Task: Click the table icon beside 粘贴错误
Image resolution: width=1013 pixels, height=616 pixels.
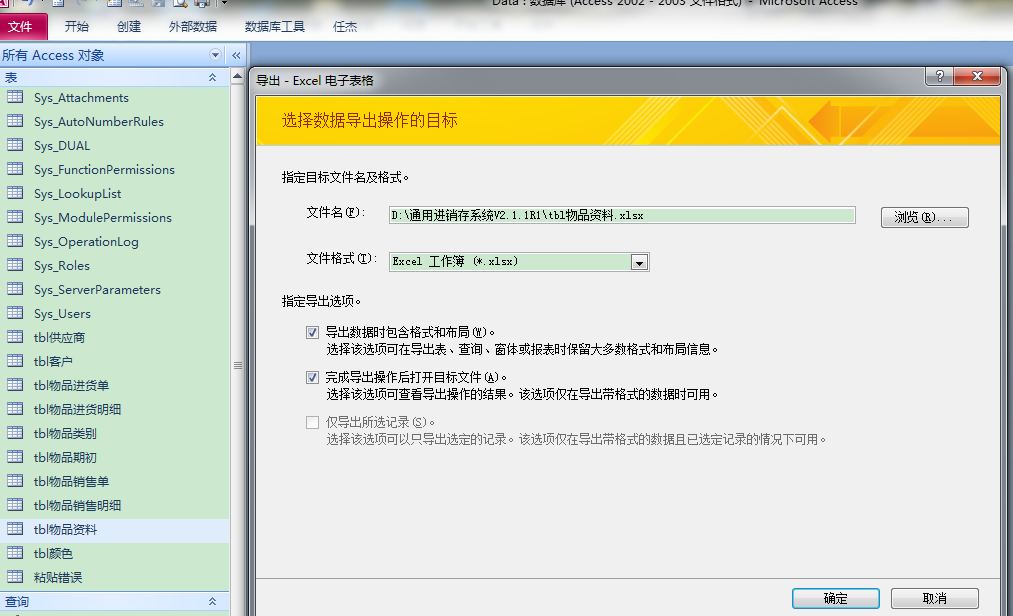Action: [15, 576]
